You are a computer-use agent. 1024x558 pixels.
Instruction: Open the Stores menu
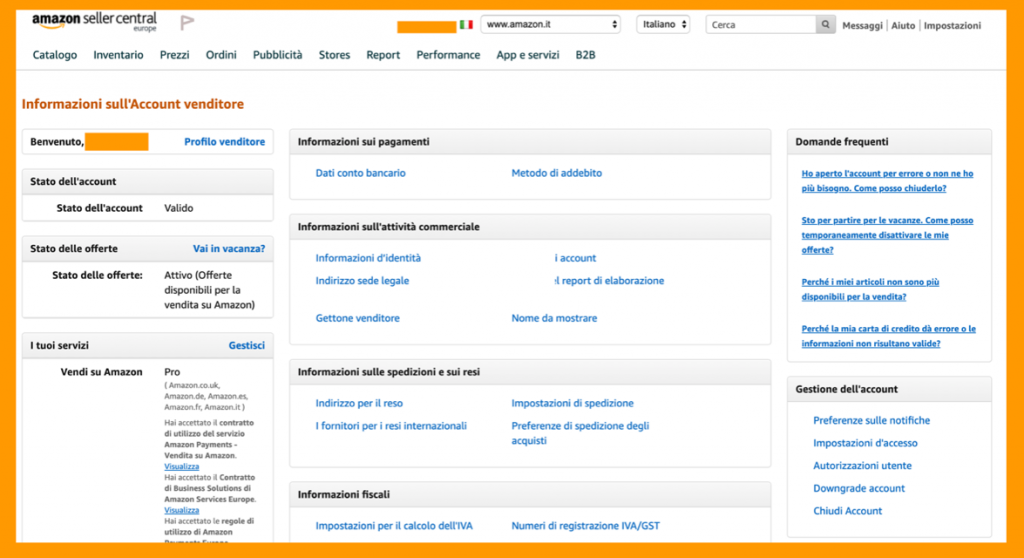point(334,55)
